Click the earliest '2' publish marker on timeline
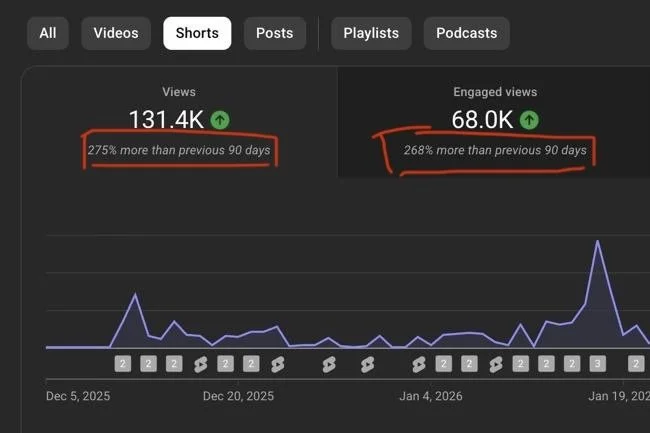The image size is (650, 433). point(123,364)
